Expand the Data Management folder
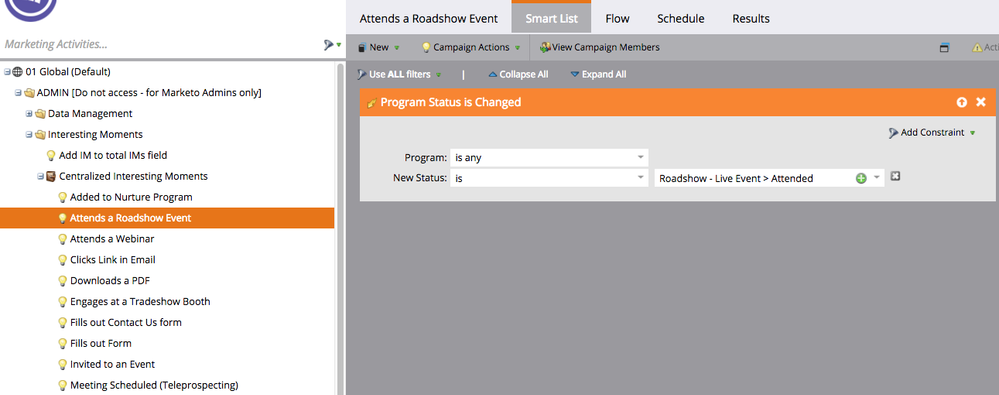 29,113
